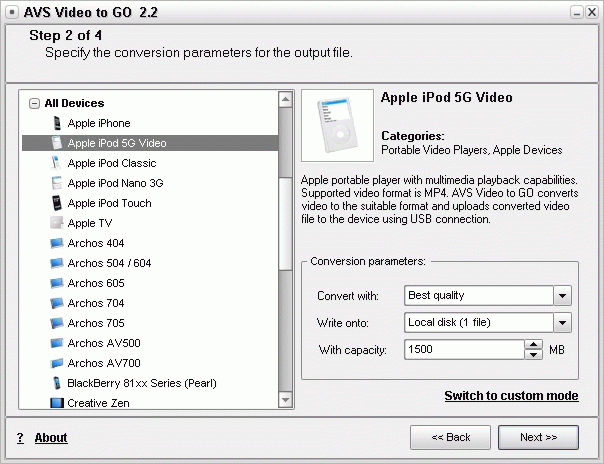This screenshot has height=464, width=604.
Task: Select Apple iPod Nano 3G row
Action: 150,183
